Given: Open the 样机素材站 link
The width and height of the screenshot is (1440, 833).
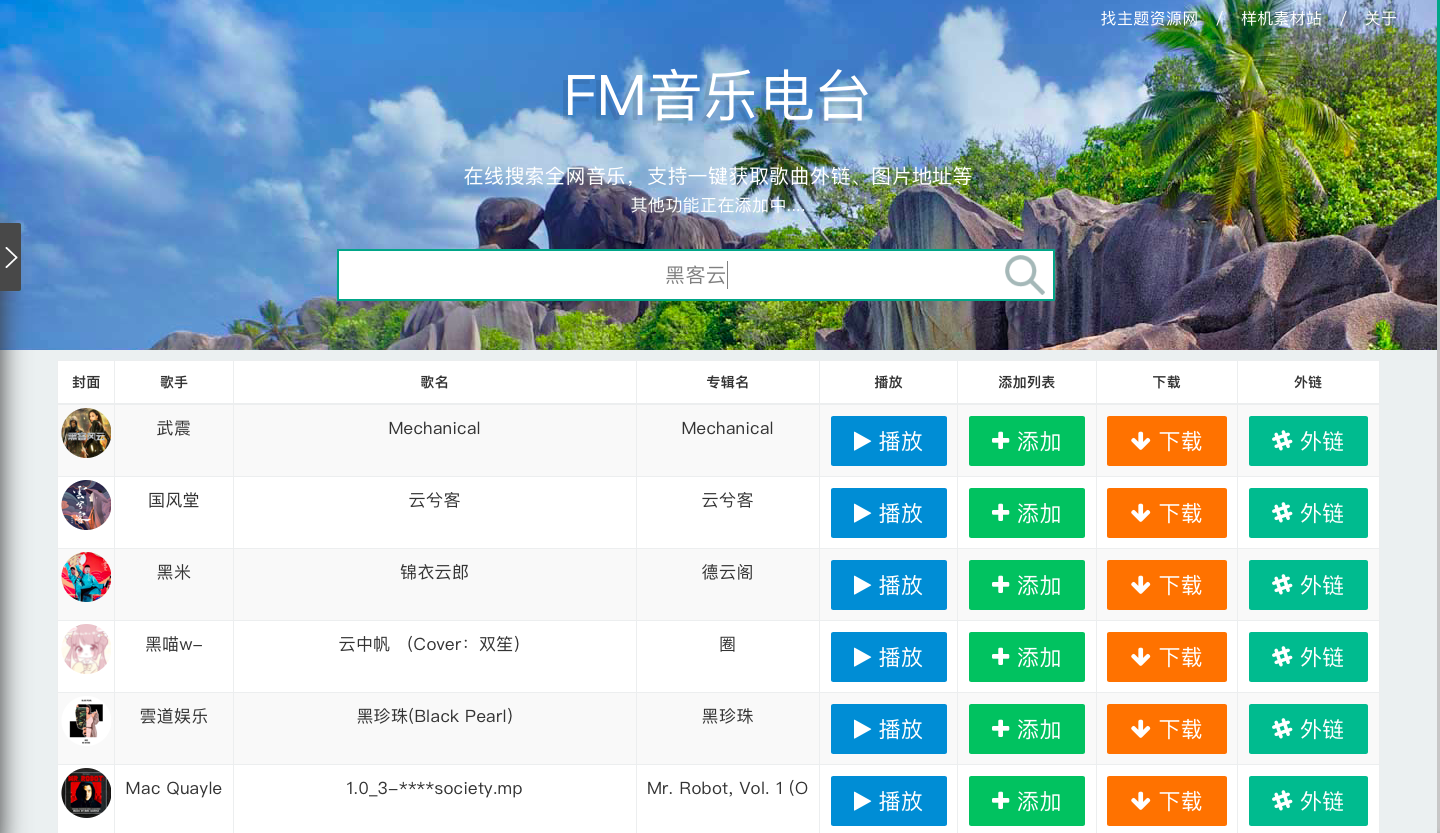Looking at the screenshot, I should tap(1281, 19).
